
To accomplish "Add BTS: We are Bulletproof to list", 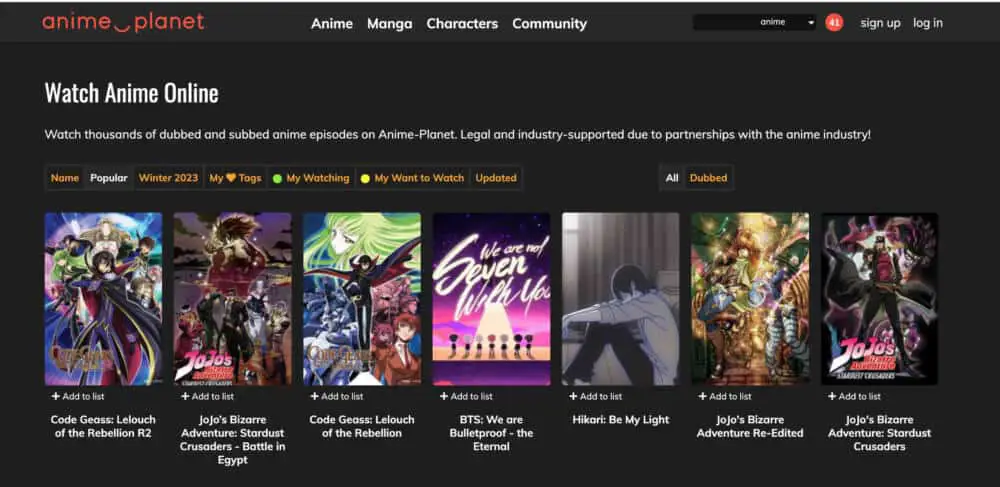I will [466, 396].
